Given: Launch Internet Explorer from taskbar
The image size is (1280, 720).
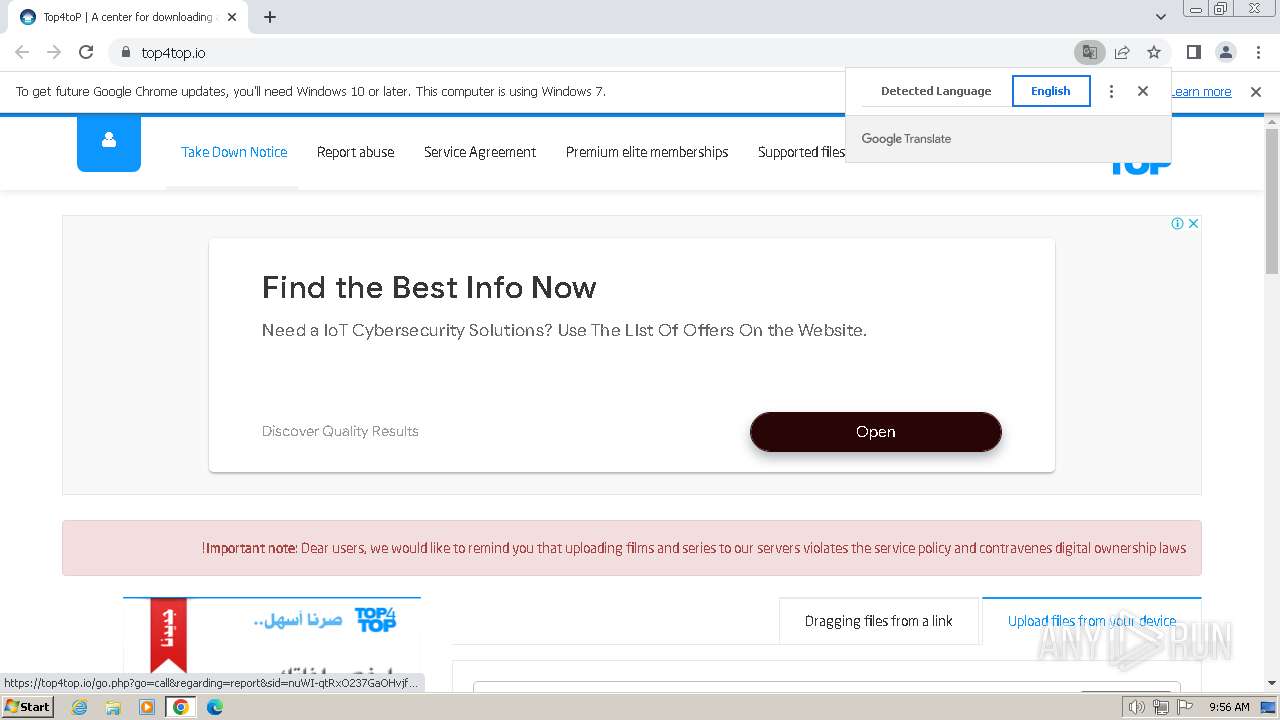Looking at the screenshot, I should pos(80,707).
